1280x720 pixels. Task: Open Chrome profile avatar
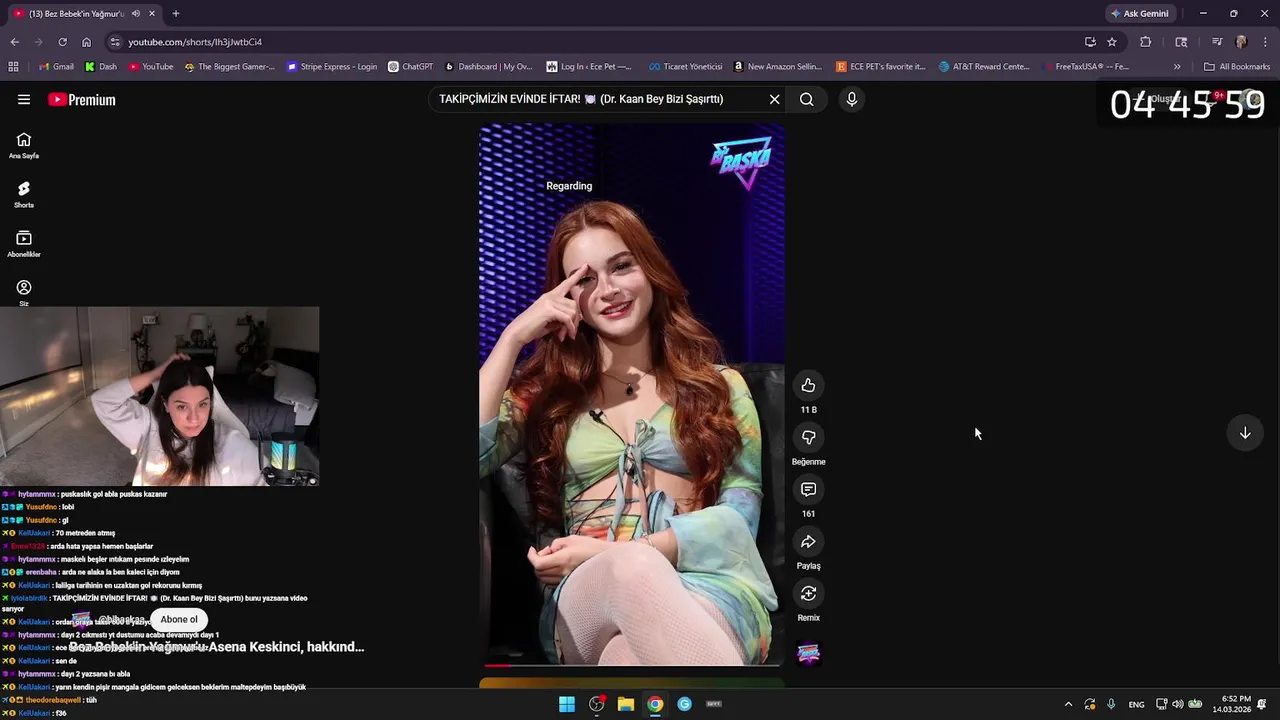click(x=1241, y=42)
